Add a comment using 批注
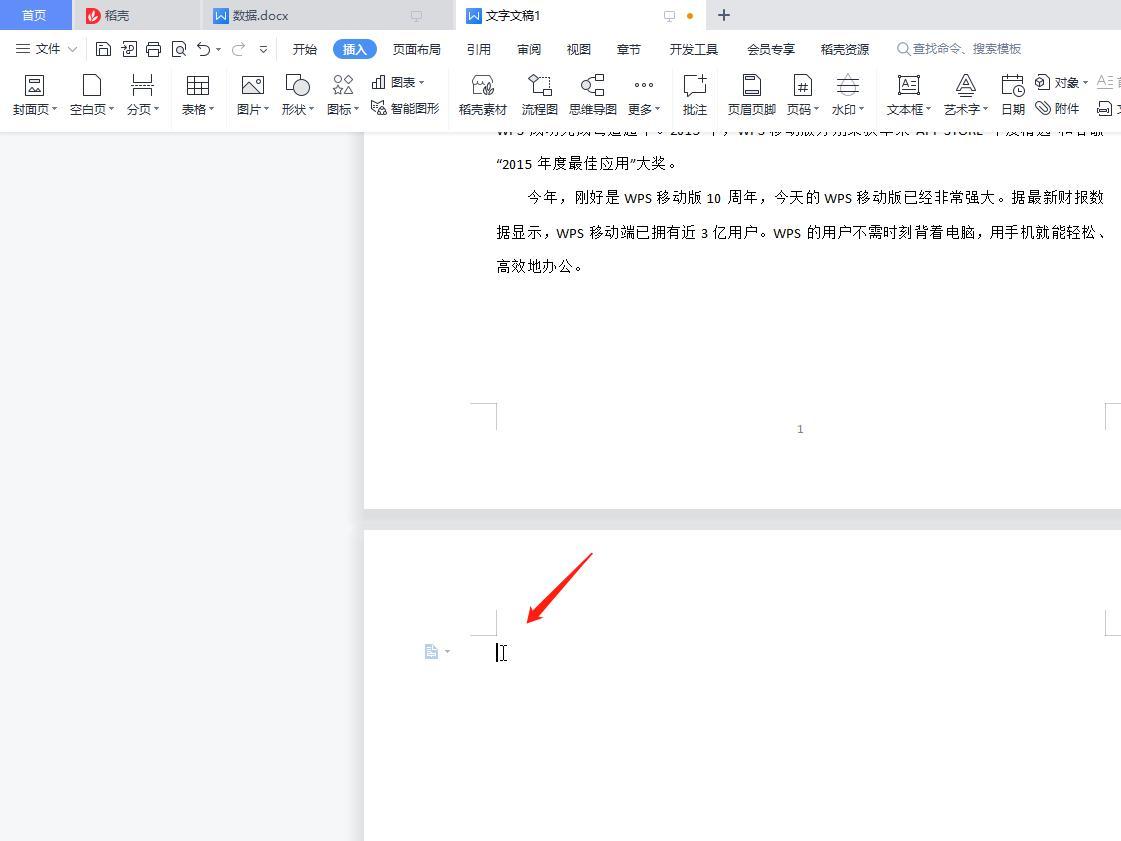The width and height of the screenshot is (1121, 841). (694, 95)
